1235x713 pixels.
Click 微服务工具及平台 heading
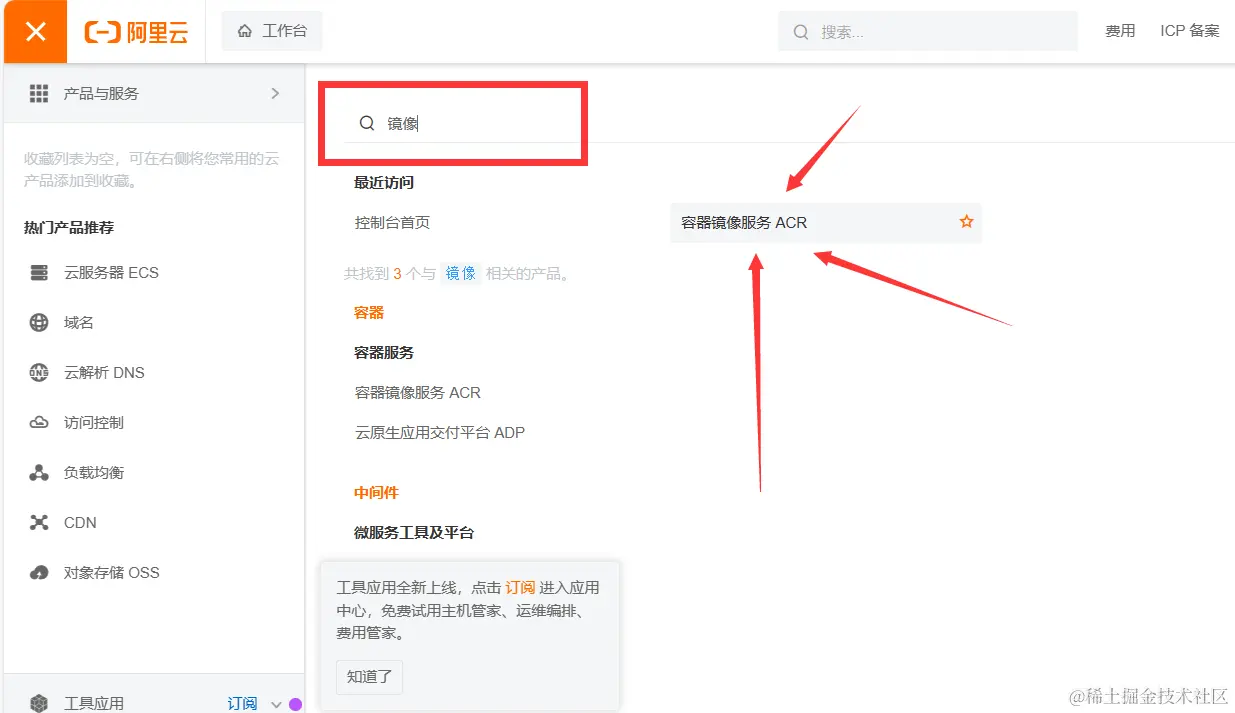414,532
